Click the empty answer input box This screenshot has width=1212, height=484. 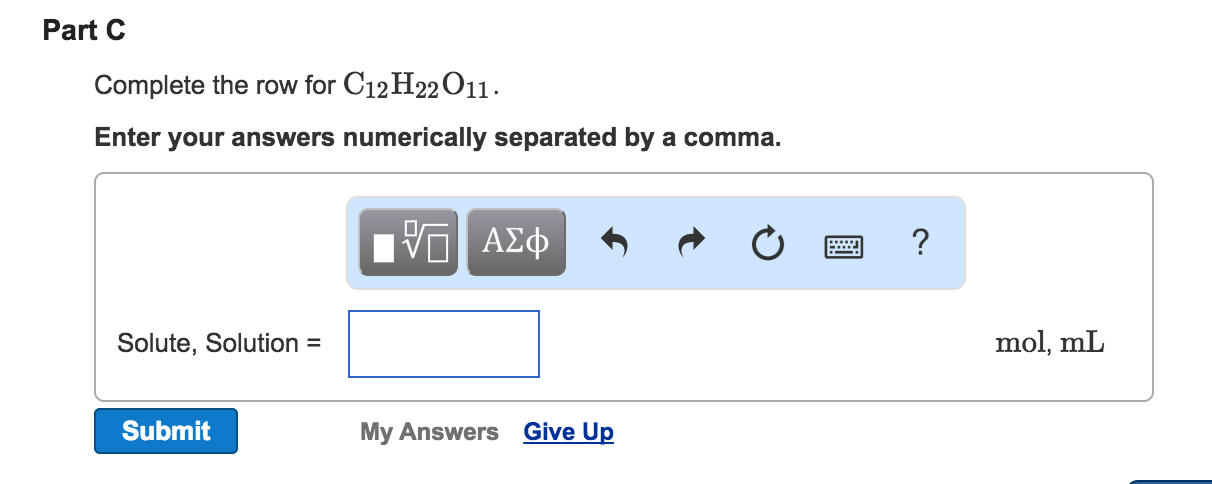444,344
